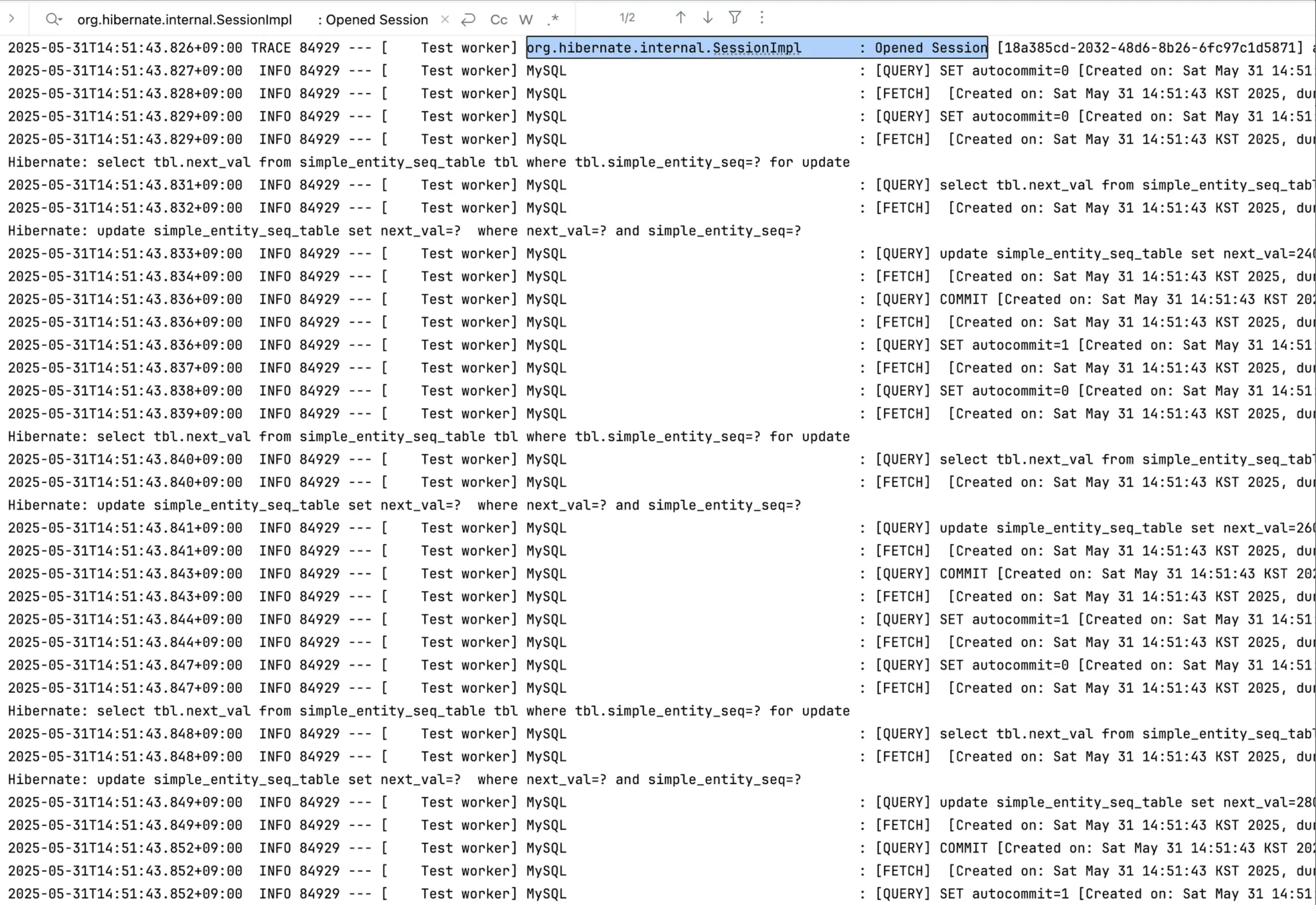Open the more search options menu
1316x905 pixels.
pos(762,18)
